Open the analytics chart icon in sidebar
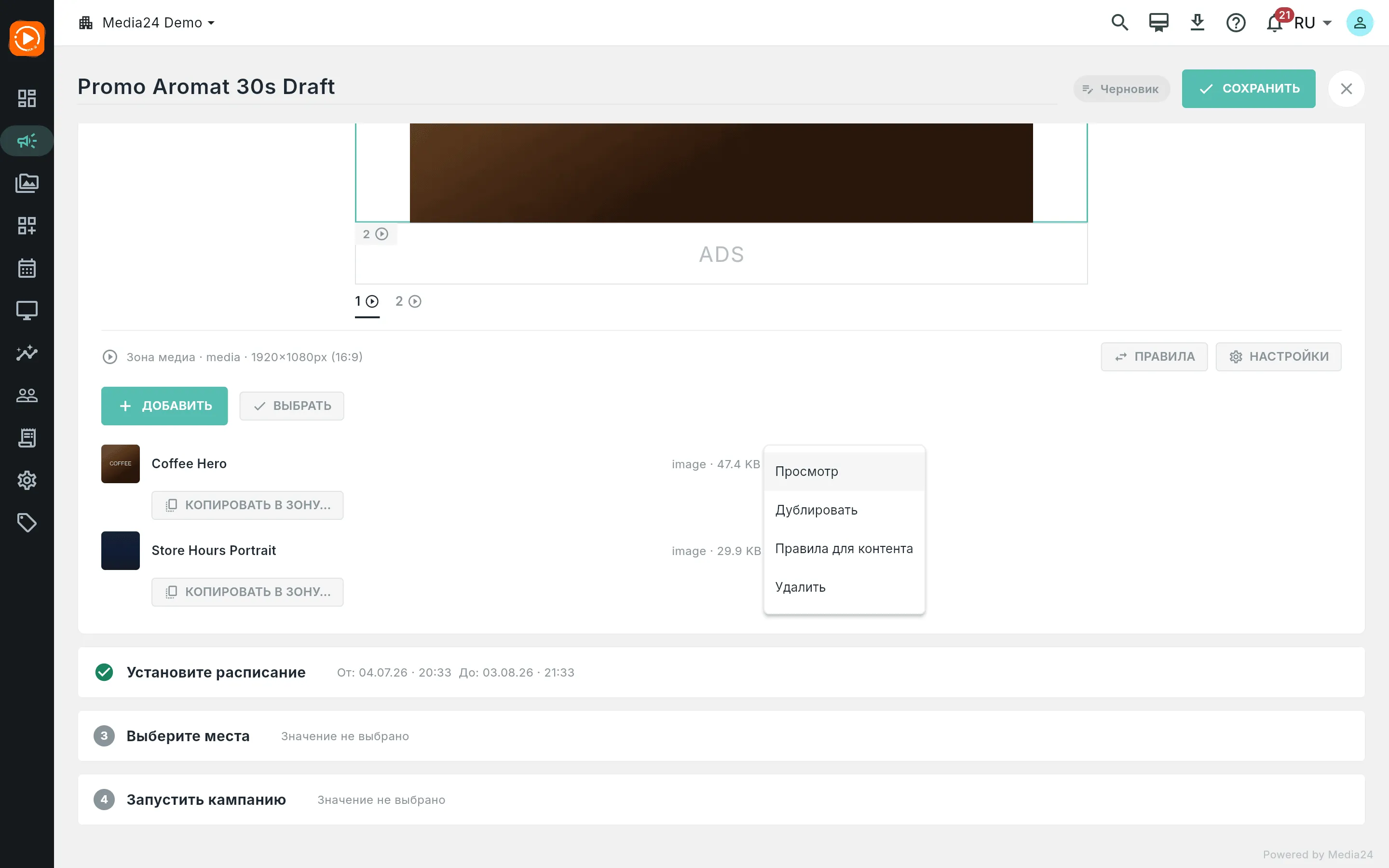 click(x=27, y=353)
